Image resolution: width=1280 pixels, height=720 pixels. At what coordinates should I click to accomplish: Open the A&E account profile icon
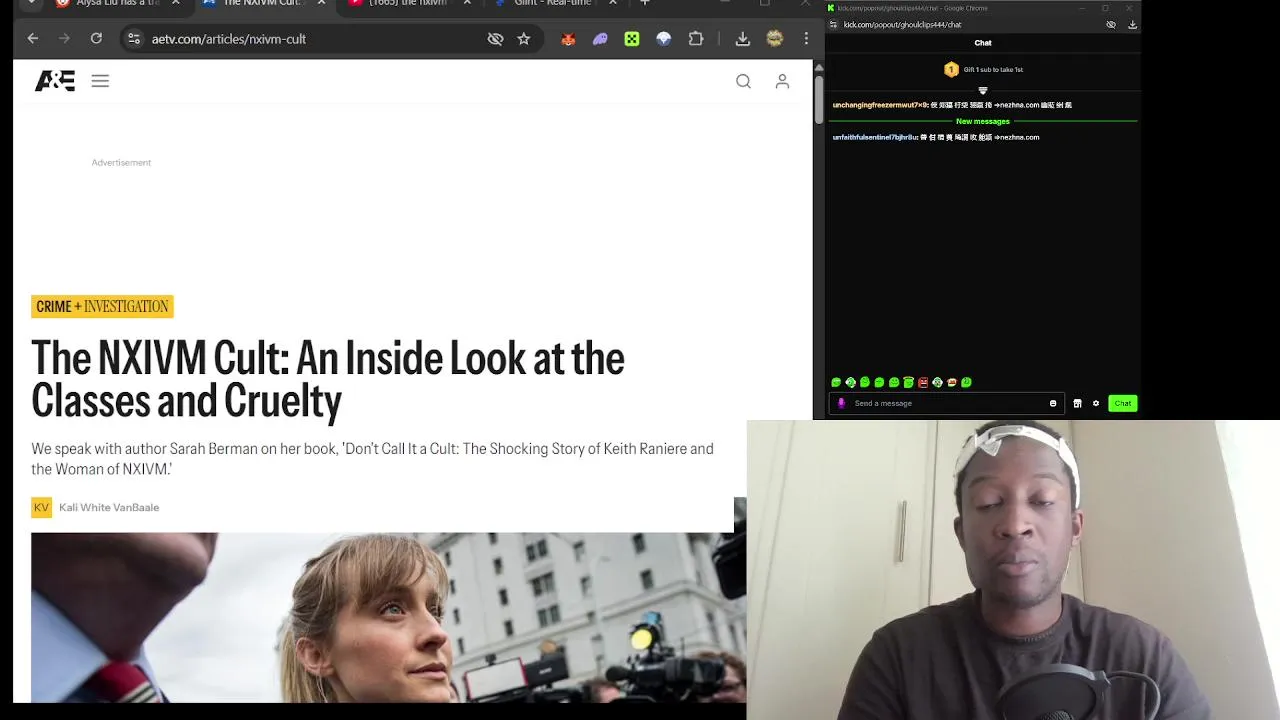(782, 81)
